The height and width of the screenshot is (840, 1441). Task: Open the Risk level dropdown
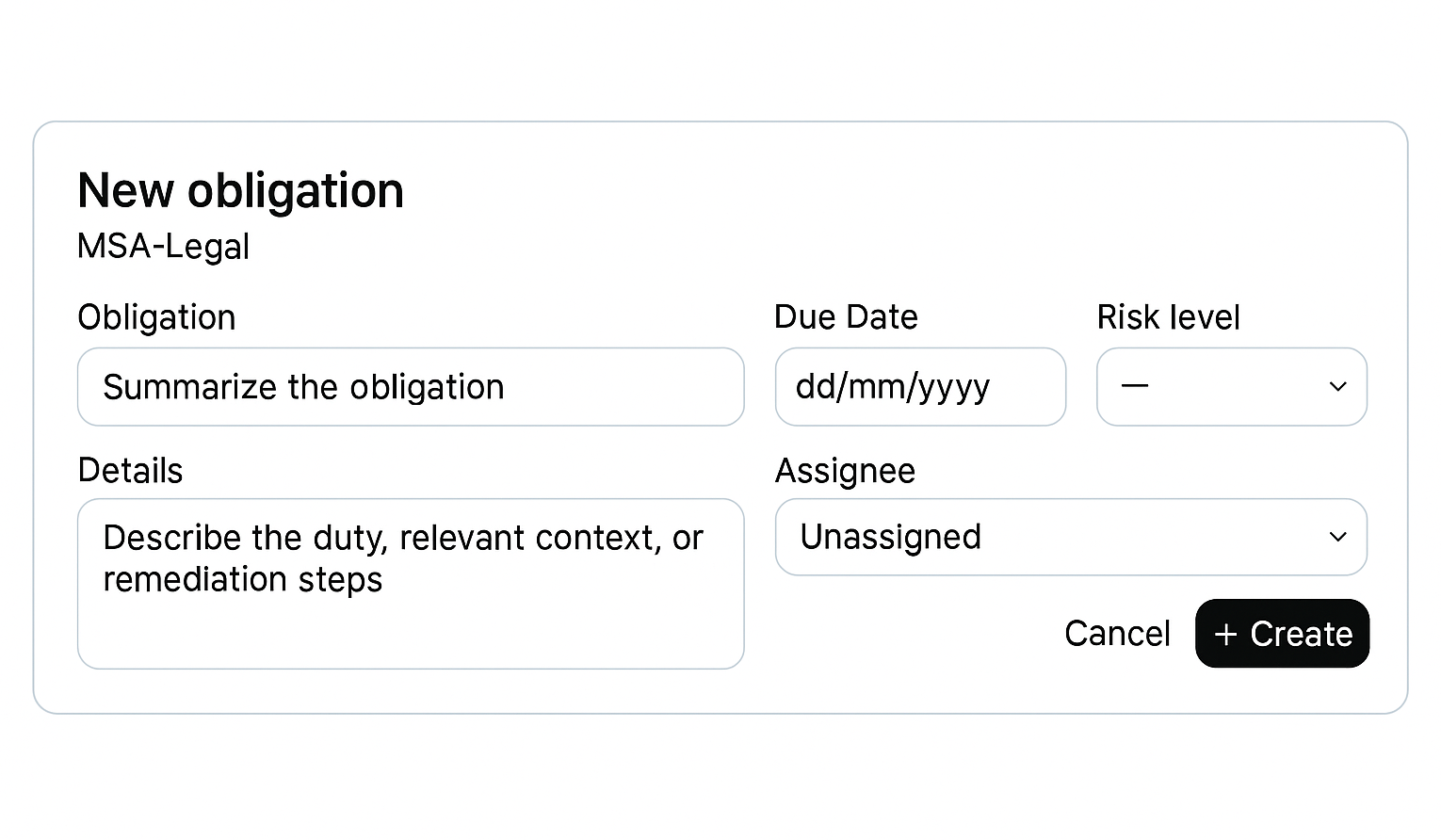pyautogui.click(x=1231, y=387)
